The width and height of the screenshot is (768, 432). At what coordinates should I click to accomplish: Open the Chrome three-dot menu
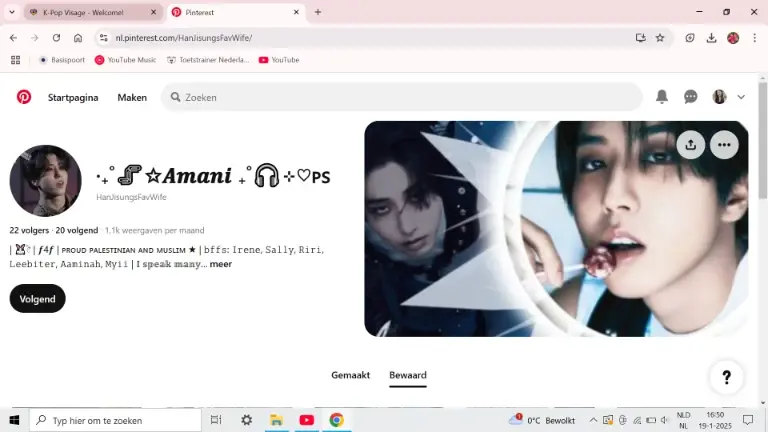click(x=754, y=38)
